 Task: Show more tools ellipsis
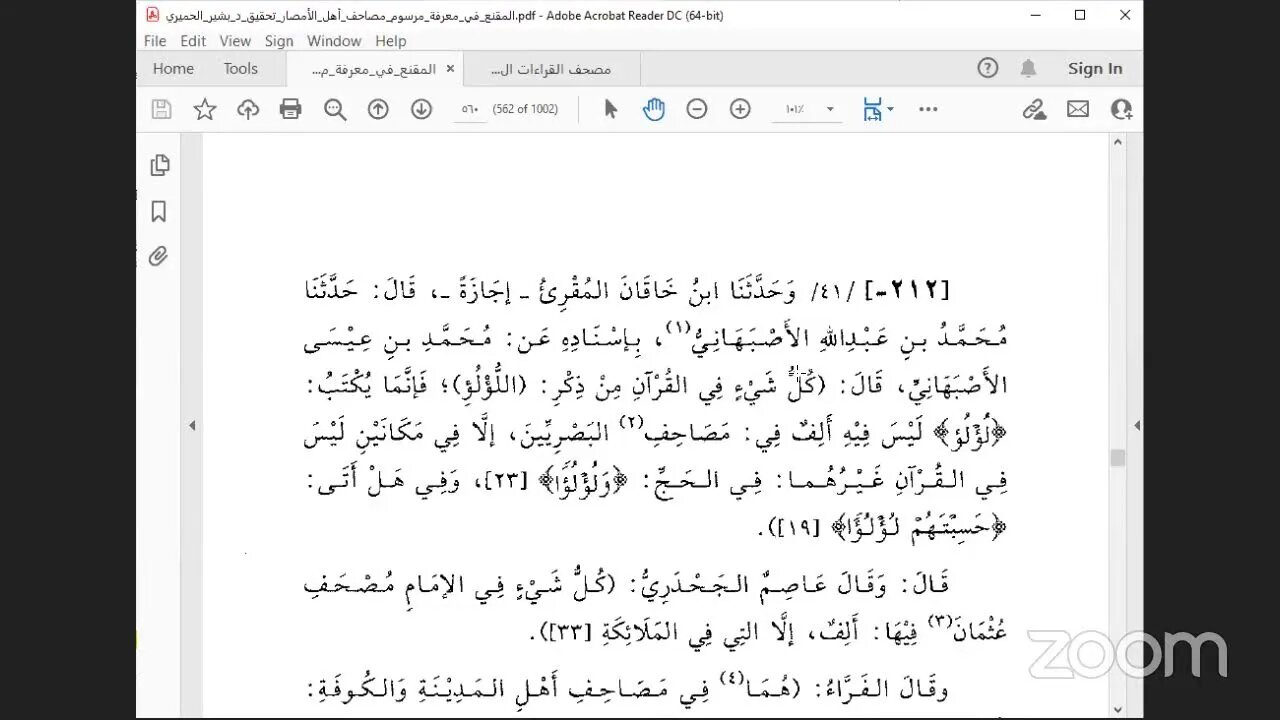928,109
